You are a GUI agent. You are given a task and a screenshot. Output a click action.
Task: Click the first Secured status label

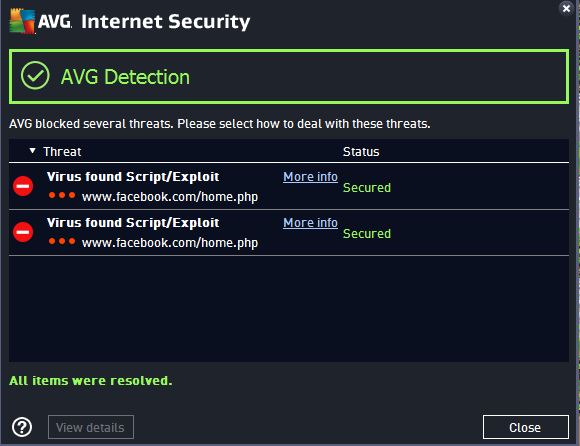click(367, 187)
